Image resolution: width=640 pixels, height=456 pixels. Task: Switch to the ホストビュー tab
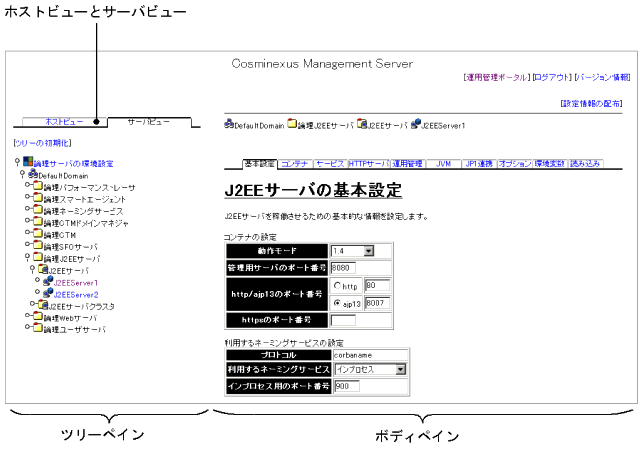[x=64, y=122]
